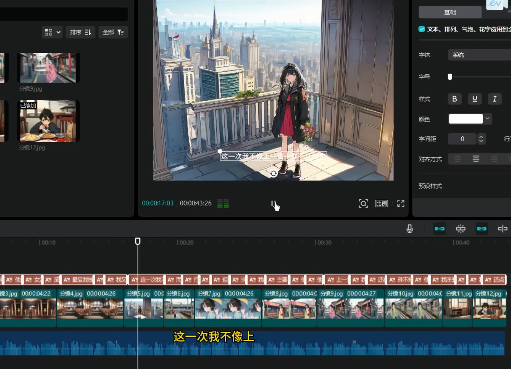
Task: Toggle bold text style
Action: (x=455, y=99)
